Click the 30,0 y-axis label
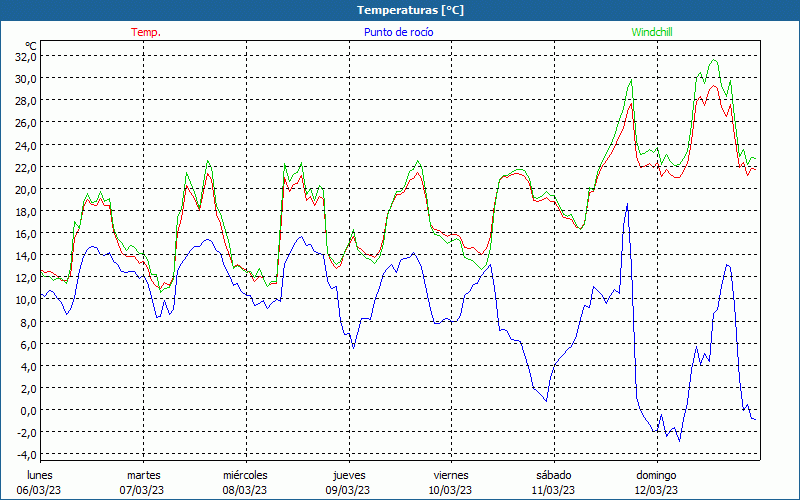The width and height of the screenshot is (800, 500). pyautogui.click(x=26, y=79)
